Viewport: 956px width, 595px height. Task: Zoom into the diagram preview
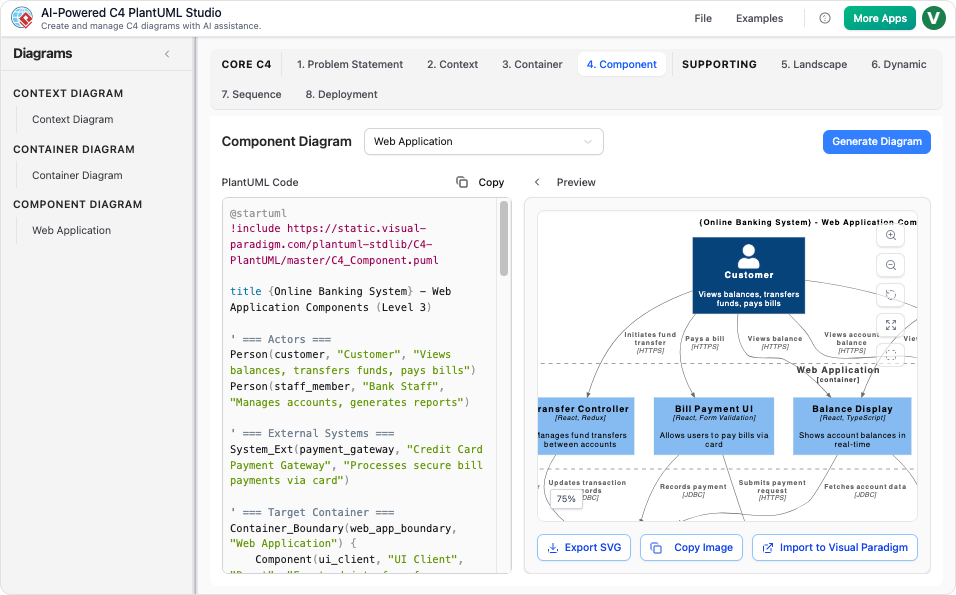point(890,235)
